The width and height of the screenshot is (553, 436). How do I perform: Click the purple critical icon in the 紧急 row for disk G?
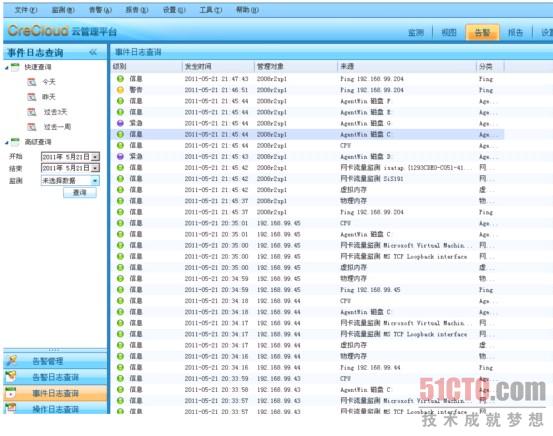pyautogui.click(x=120, y=123)
